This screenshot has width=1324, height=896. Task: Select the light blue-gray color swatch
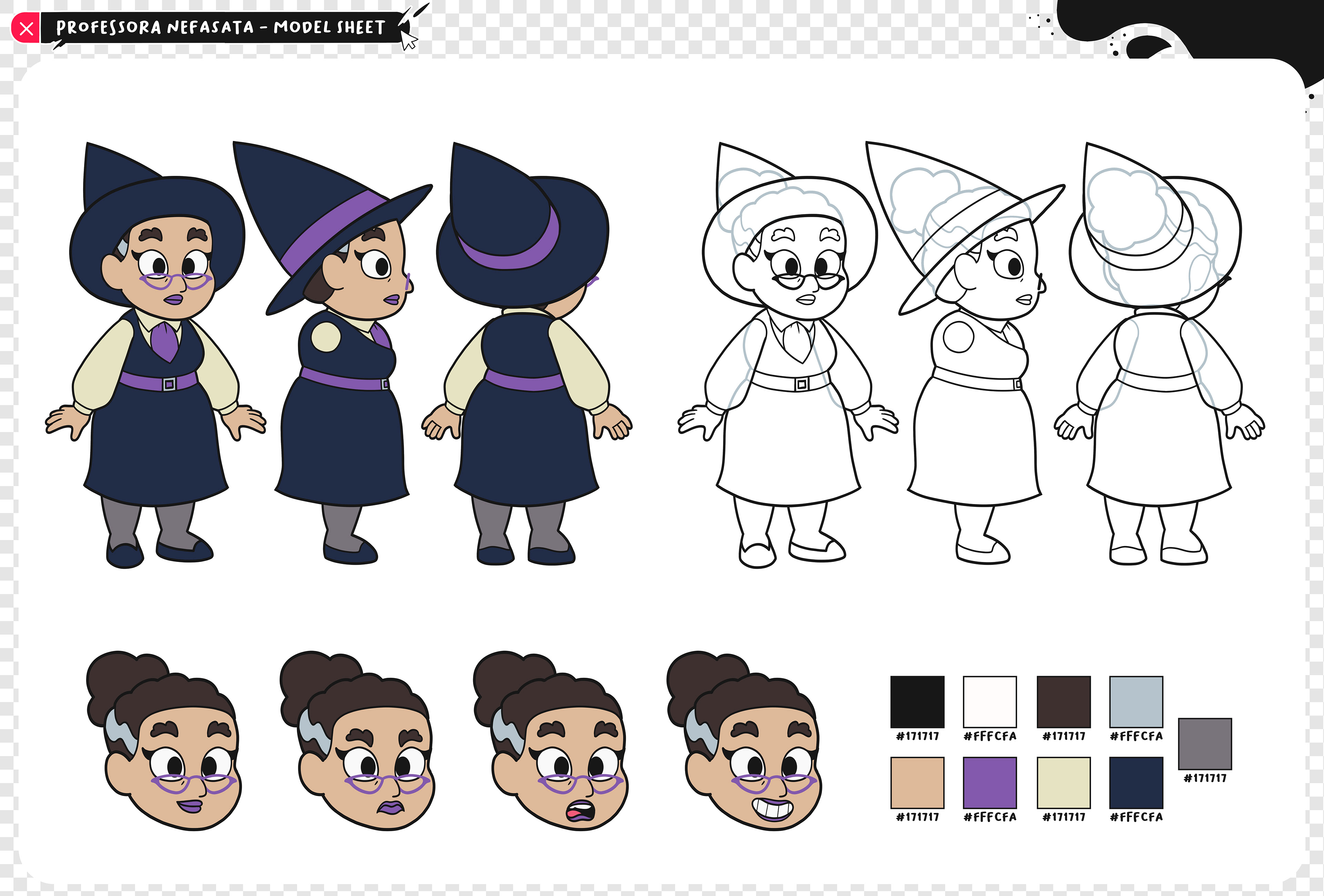(1136, 702)
